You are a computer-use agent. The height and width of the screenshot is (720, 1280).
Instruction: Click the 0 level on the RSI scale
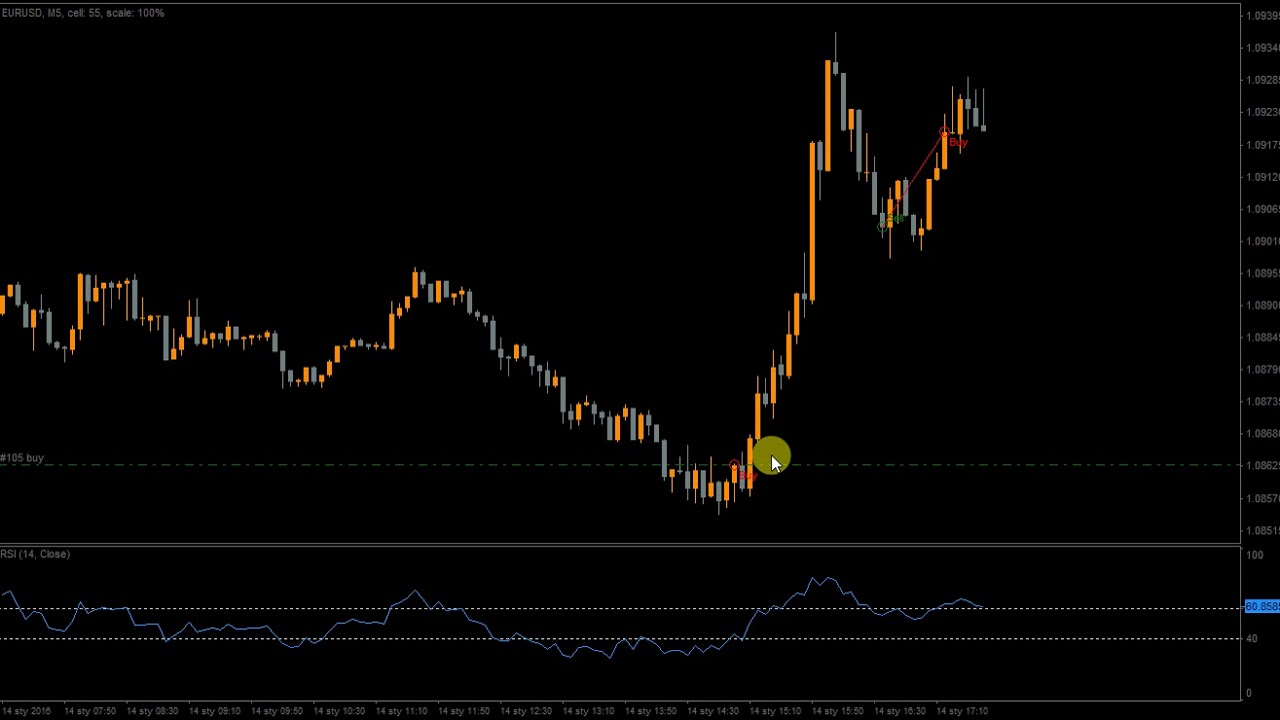click(1249, 693)
